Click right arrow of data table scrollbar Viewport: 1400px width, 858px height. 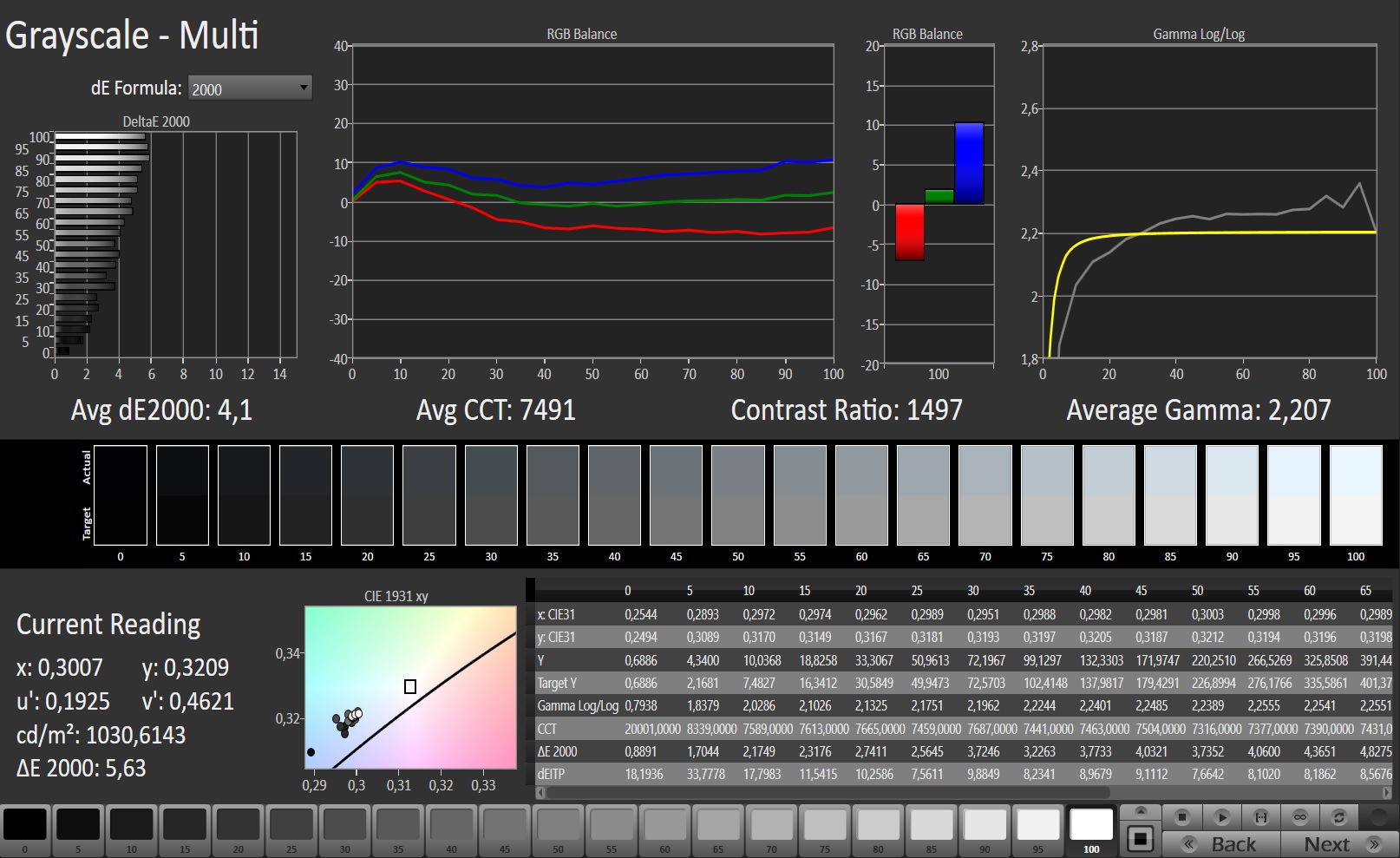(x=1386, y=792)
